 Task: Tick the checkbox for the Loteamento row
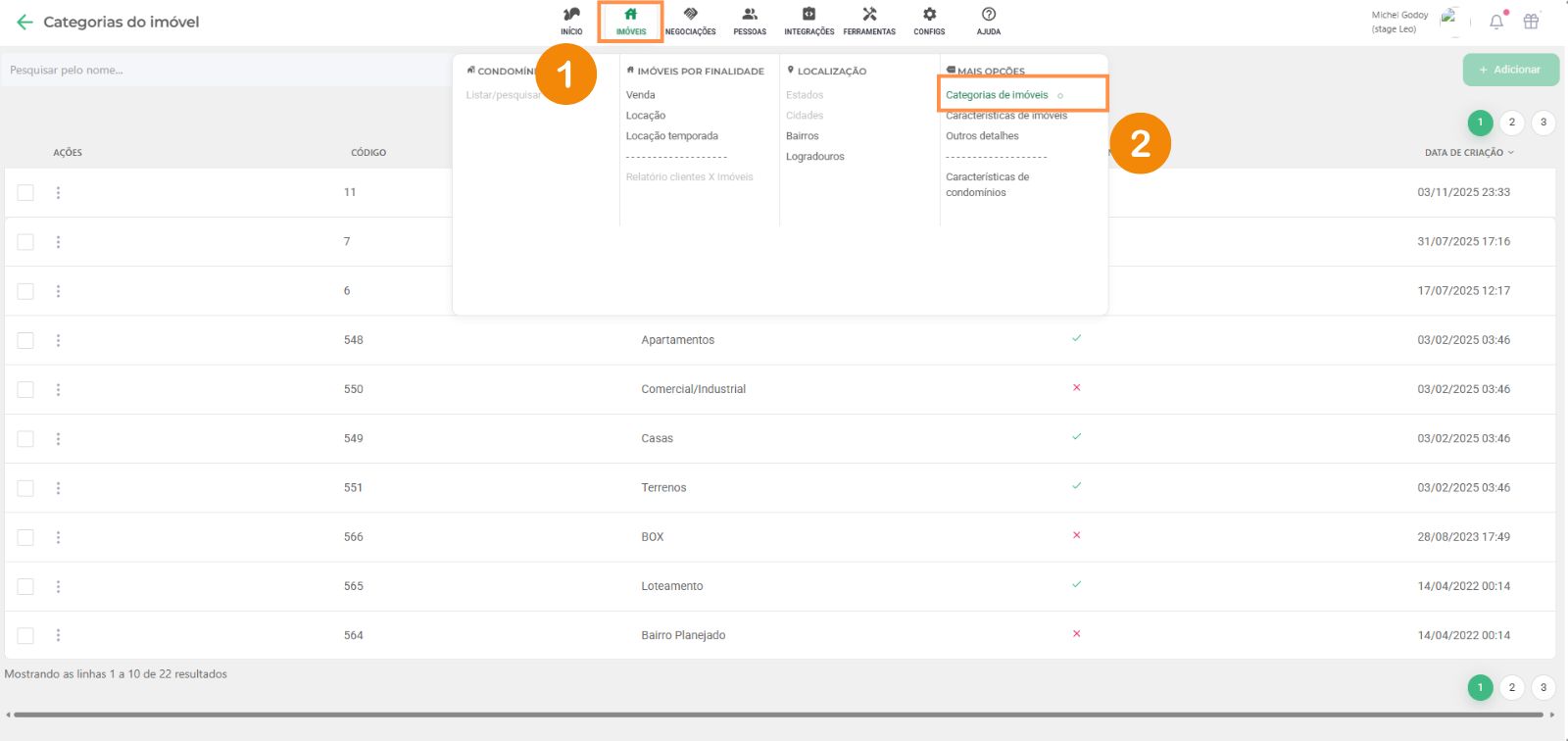pos(25,586)
